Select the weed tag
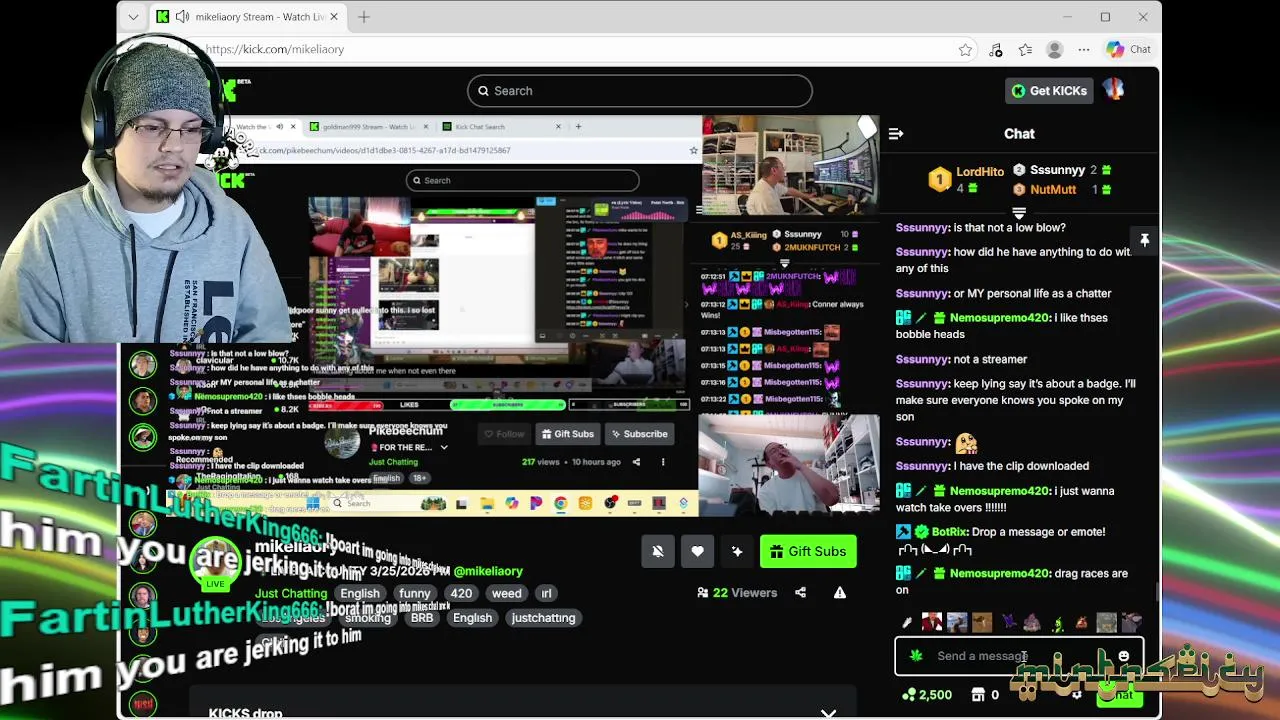The width and height of the screenshot is (1280, 720). click(506, 594)
